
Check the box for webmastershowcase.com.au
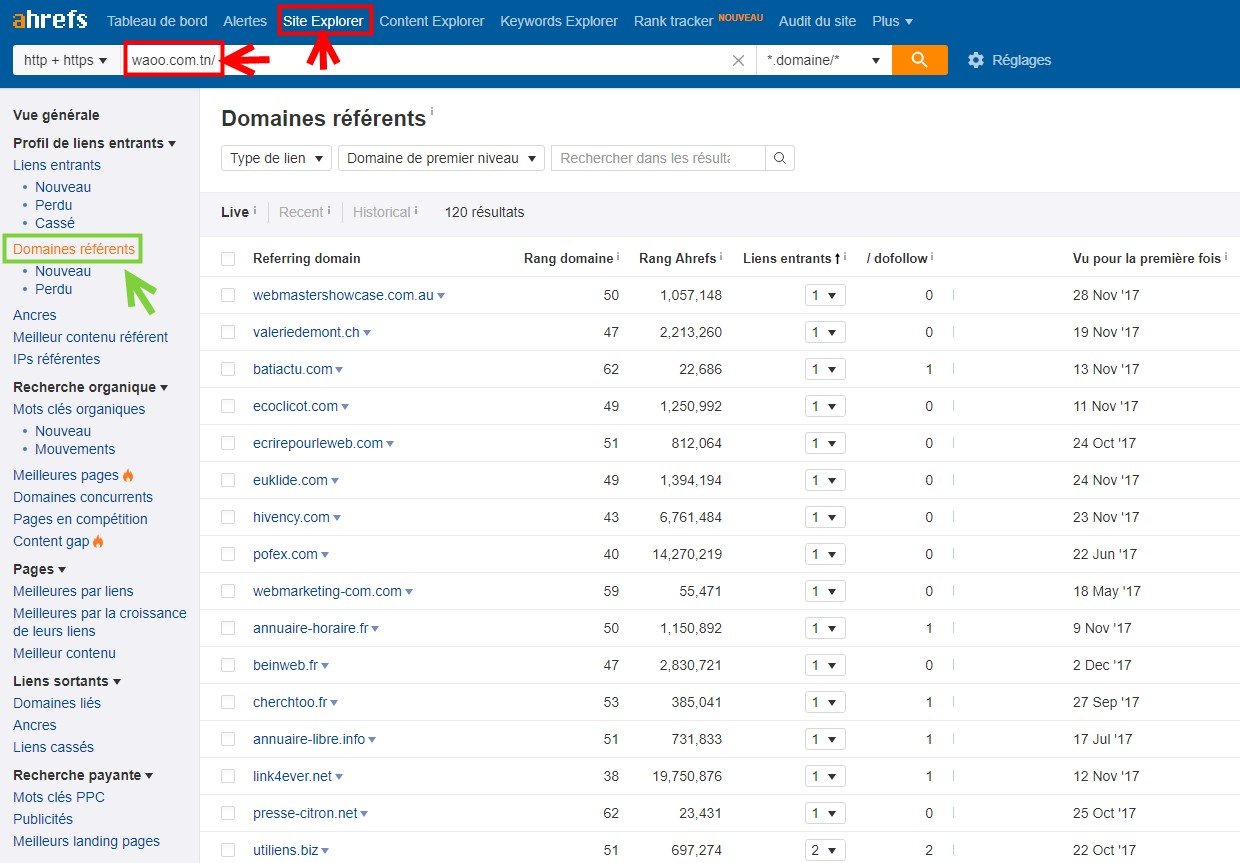[x=228, y=295]
